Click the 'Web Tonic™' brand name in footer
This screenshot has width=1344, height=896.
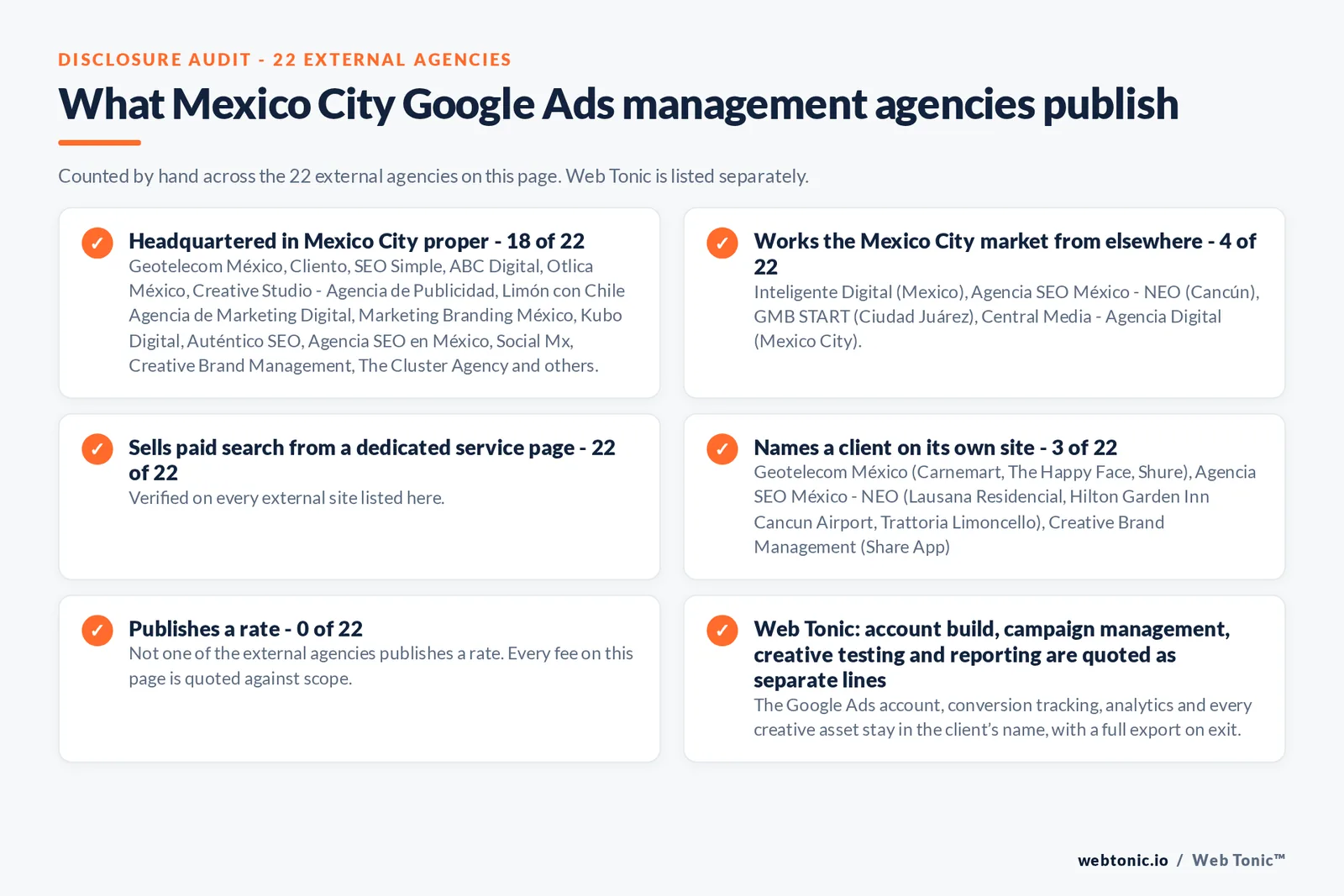(1239, 860)
